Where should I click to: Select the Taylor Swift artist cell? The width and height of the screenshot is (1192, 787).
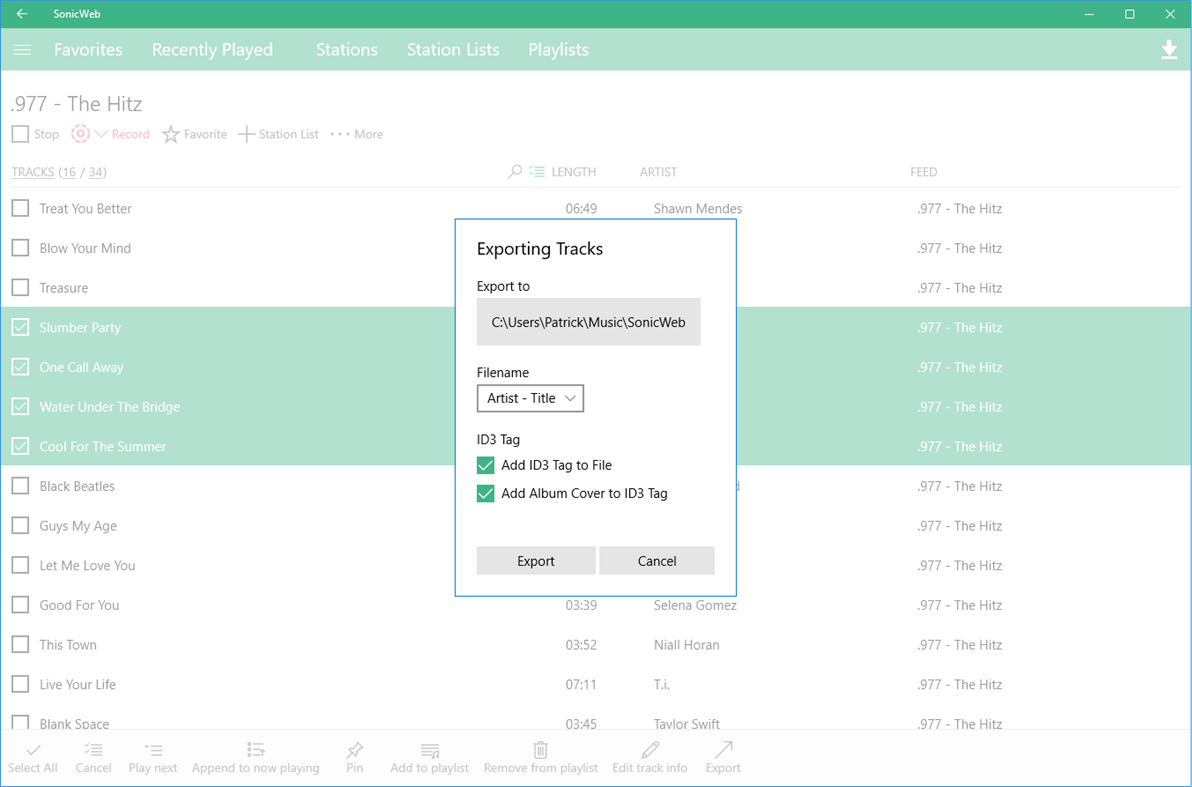686,724
